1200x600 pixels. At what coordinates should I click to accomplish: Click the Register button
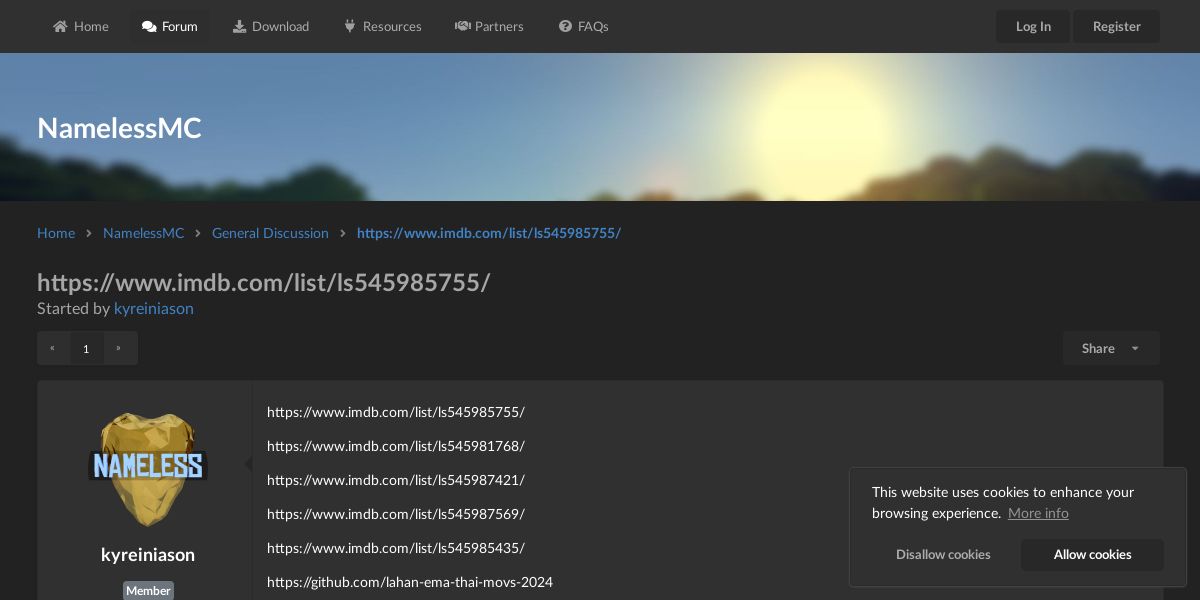(1116, 26)
